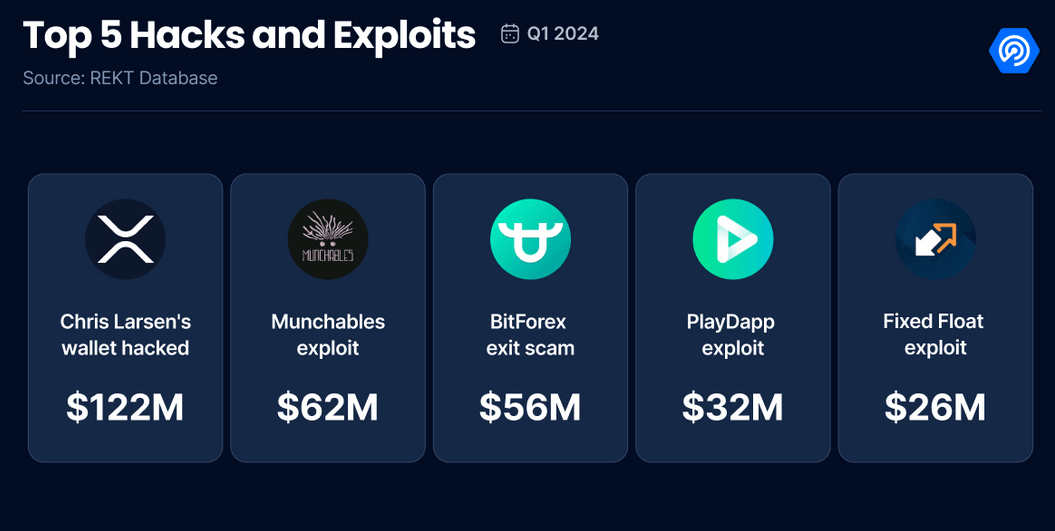Click the XRP logo icon
The image size is (1055, 531).
coord(125,239)
